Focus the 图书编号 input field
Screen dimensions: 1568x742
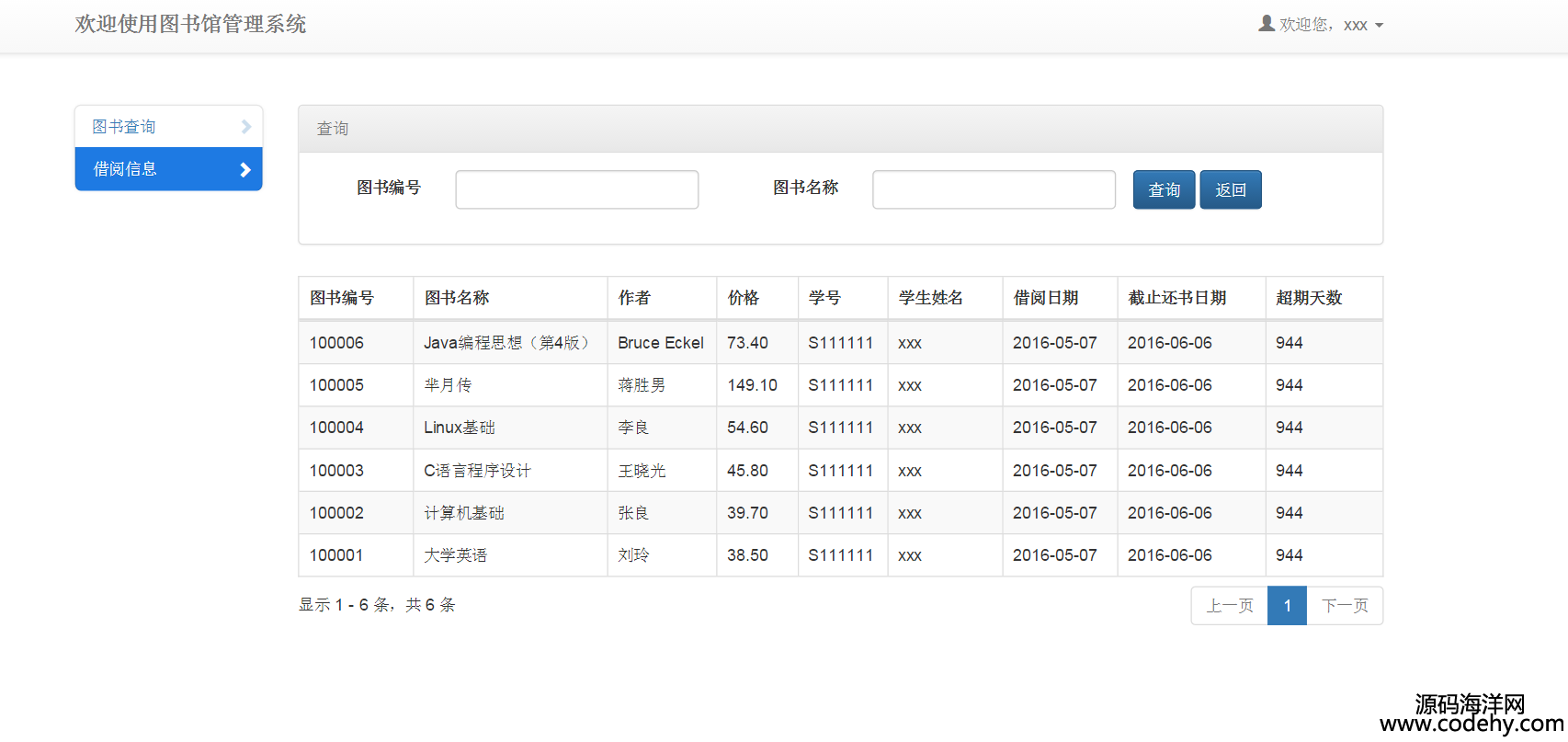click(576, 189)
